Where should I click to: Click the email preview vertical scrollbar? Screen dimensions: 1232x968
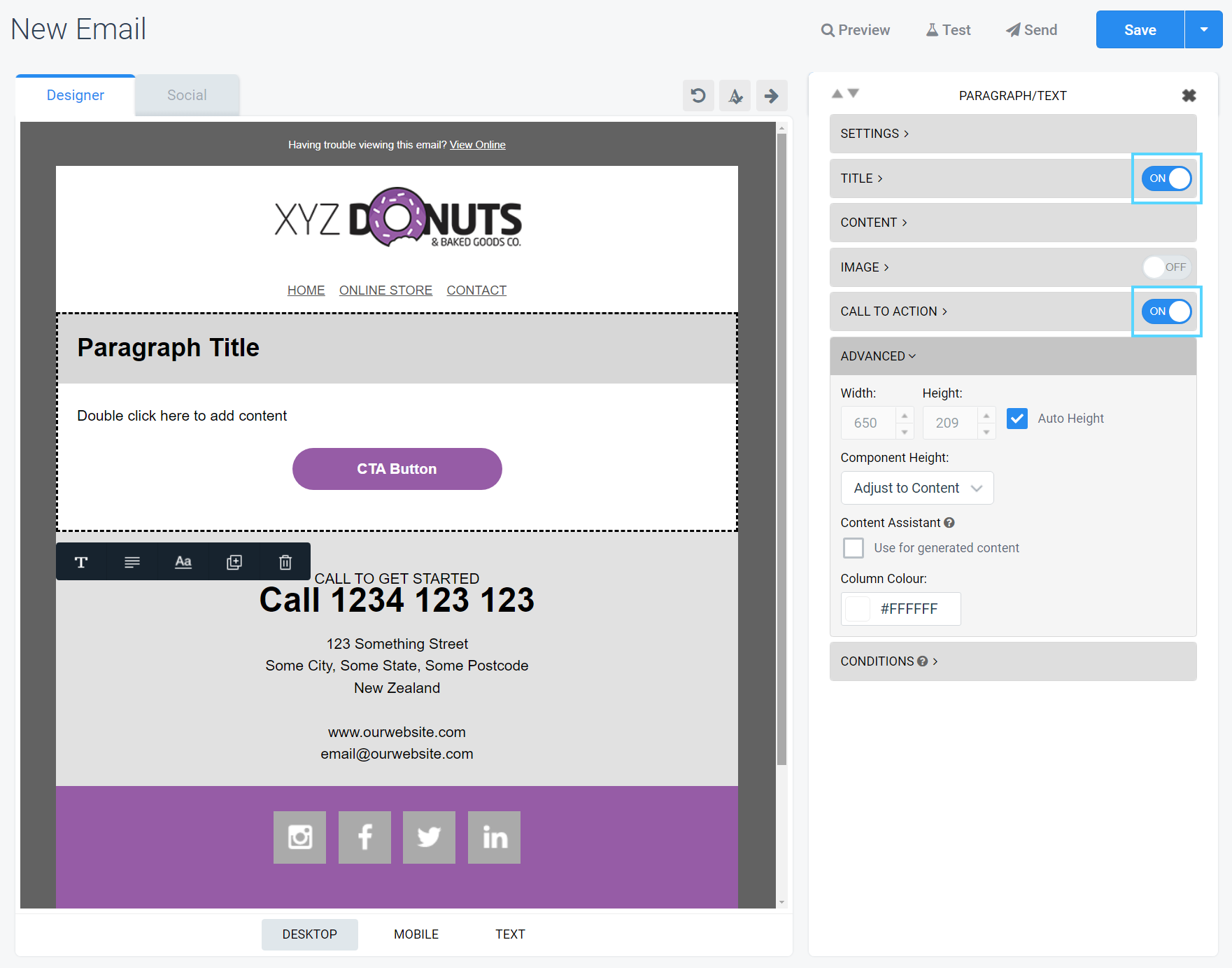click(782, 448)
